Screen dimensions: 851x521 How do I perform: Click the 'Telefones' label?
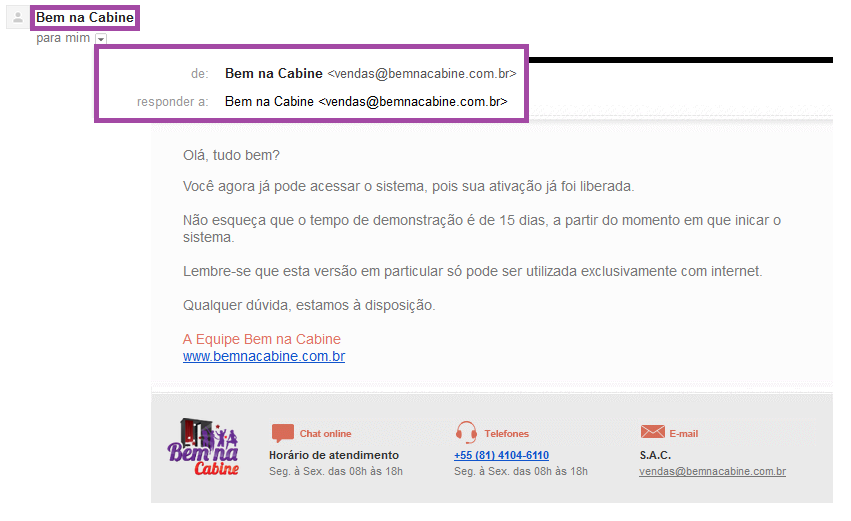click(506, 434)
